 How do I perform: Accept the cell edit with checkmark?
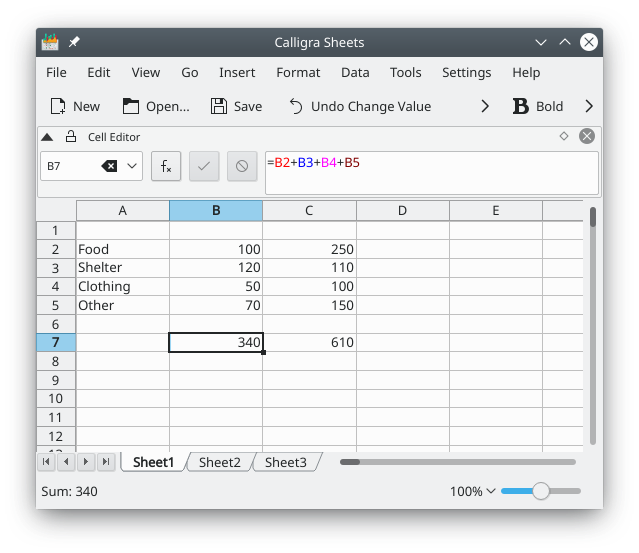[x=203, y=167]
